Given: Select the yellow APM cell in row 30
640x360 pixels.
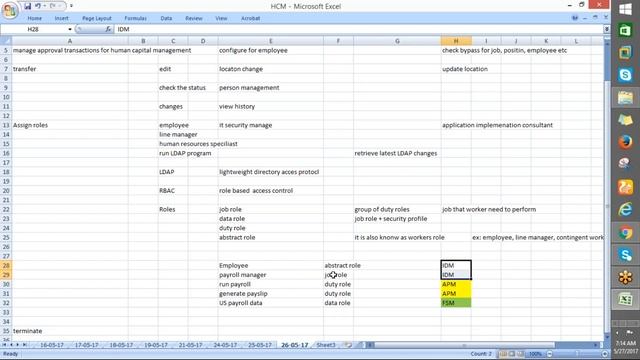Looking at the screenshot, I should [456, 284].
